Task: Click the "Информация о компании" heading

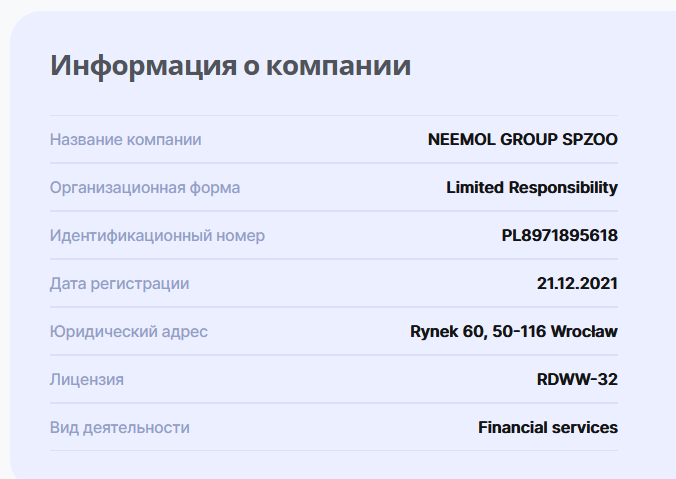Action: coord(230,67)
